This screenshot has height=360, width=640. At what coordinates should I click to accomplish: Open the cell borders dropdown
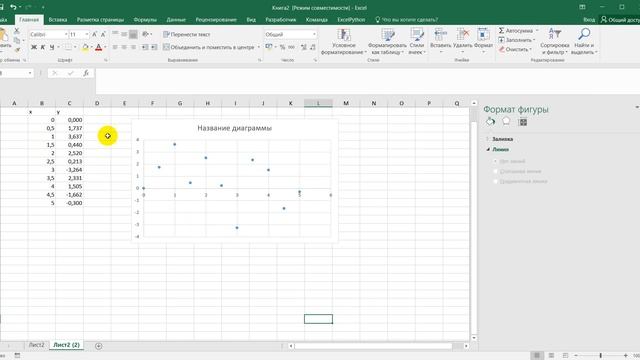75,47
